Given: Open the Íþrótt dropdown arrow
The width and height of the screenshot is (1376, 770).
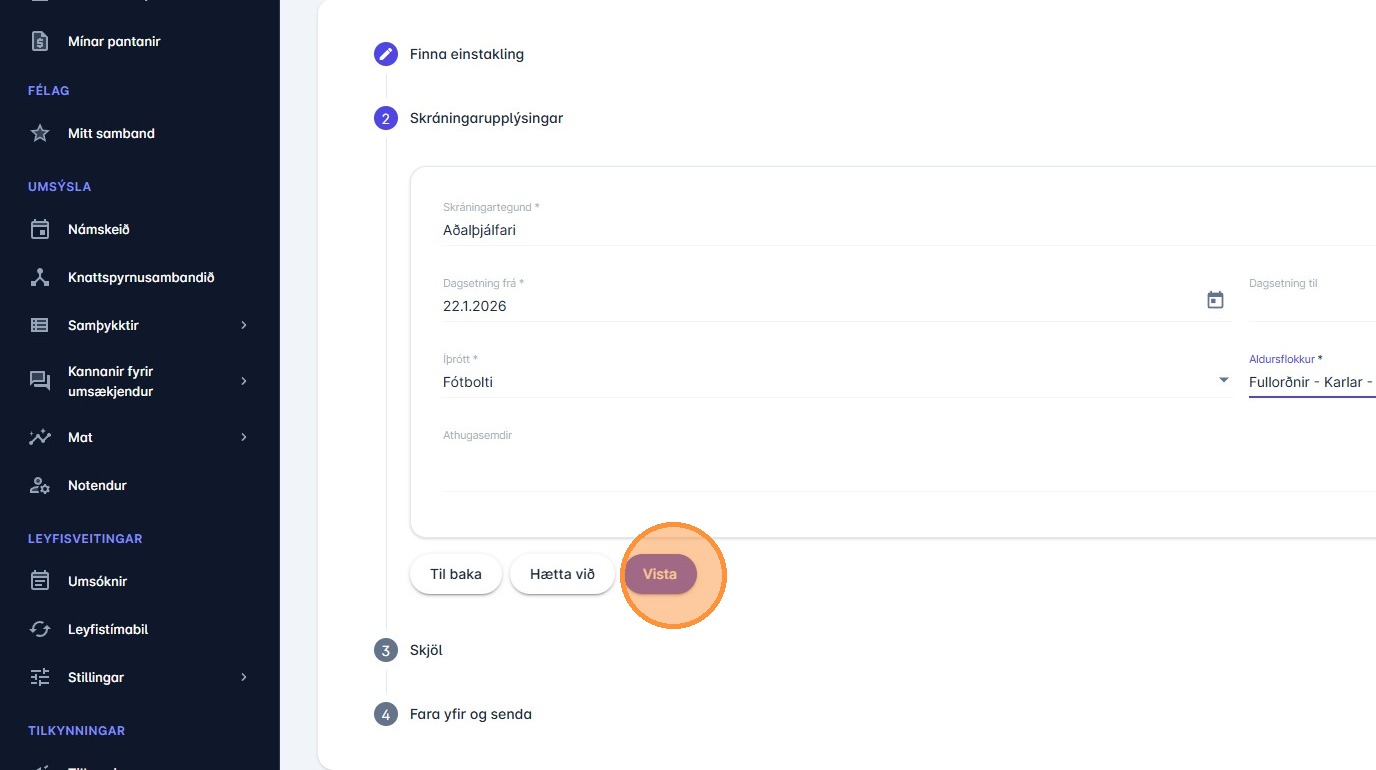Looking at the screenshot, I should point(1223,381).
